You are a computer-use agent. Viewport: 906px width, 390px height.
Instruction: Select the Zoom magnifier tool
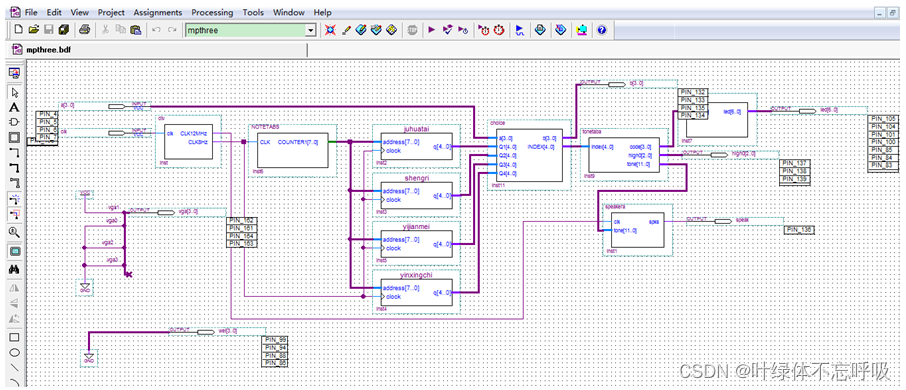(x=15, y=232)
